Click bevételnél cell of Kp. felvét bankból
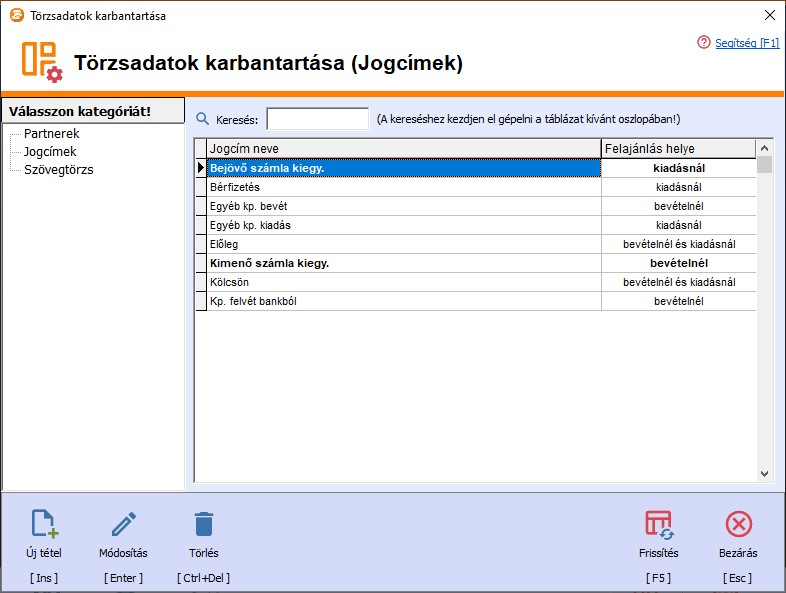Image resolution: width=786 pixels, height=593 pixels. 679,301
